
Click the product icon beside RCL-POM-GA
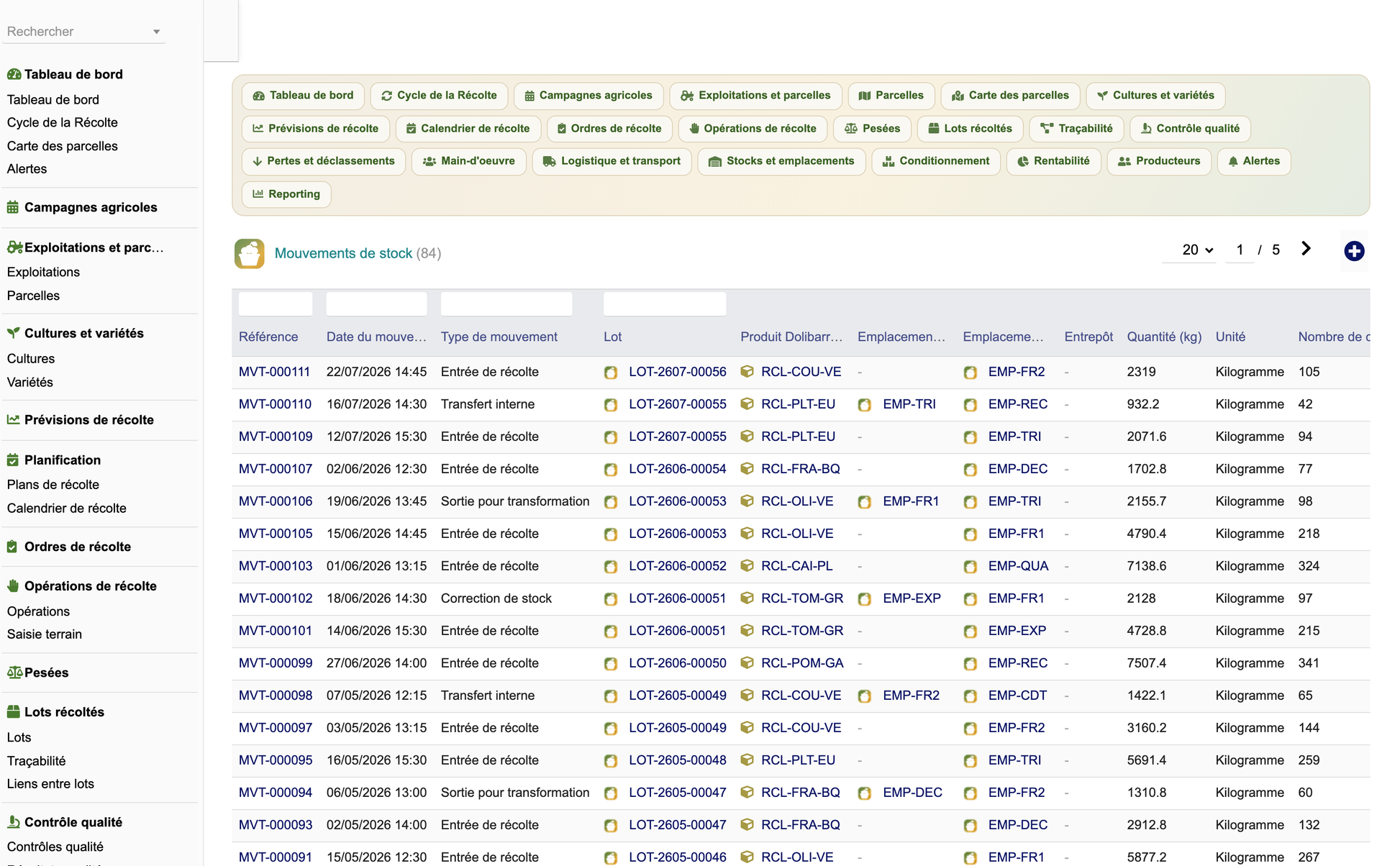747,663
